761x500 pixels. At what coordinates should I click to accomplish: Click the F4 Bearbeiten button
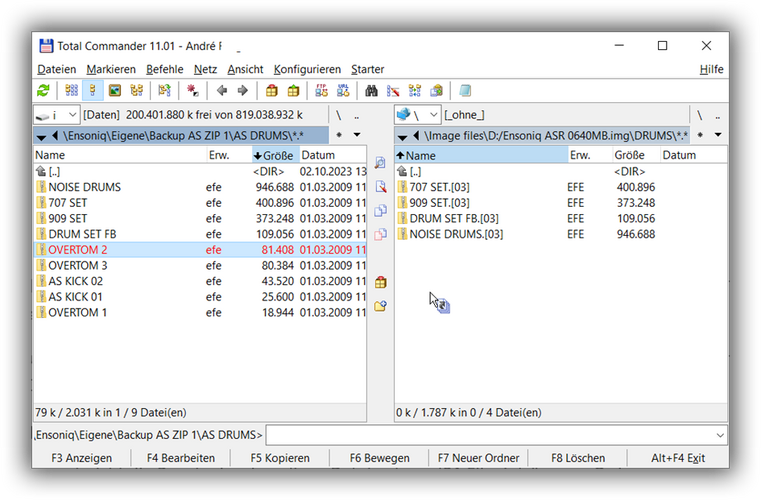coord(181,458)
